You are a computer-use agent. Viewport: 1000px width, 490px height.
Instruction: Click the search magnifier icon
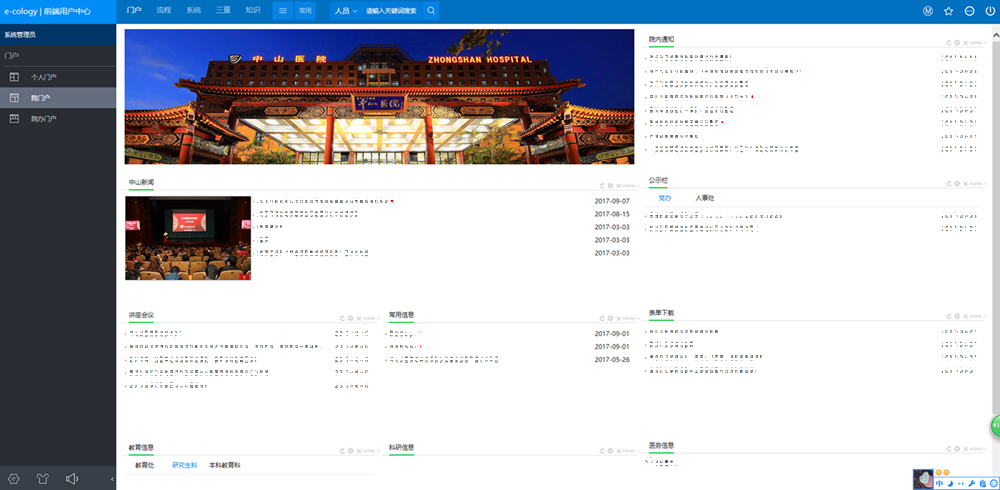(x=431, y=11)
